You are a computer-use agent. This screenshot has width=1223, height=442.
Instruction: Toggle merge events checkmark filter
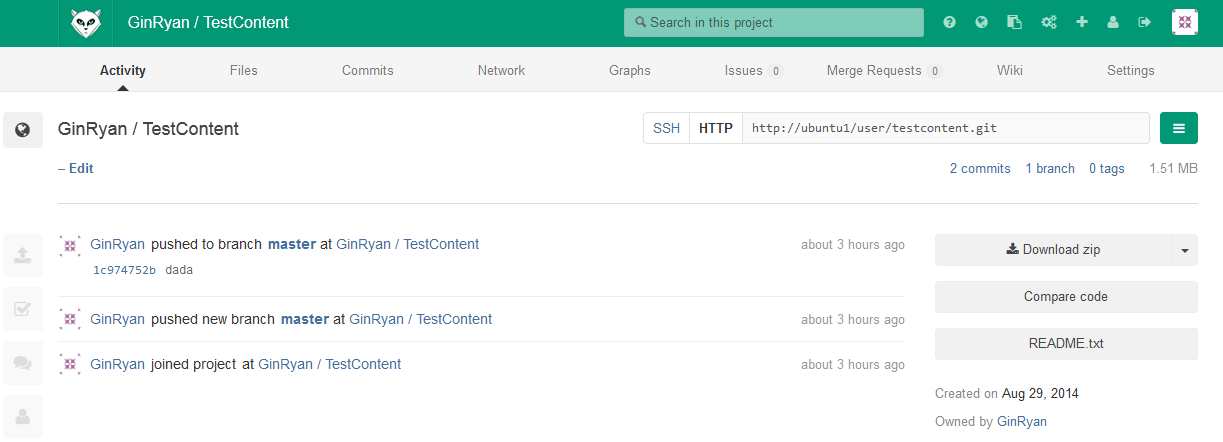click(x=22, y=309)
